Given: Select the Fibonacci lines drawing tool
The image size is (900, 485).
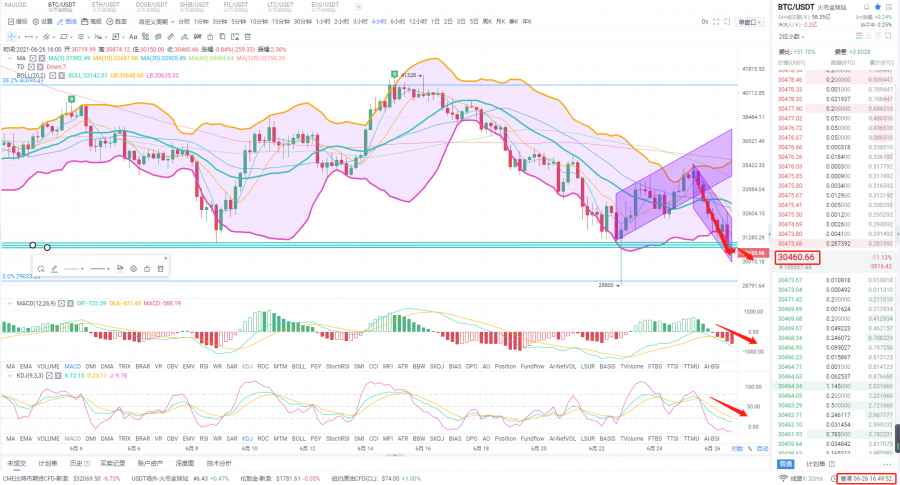Looking at the screenshot, I should click(81, 37).
